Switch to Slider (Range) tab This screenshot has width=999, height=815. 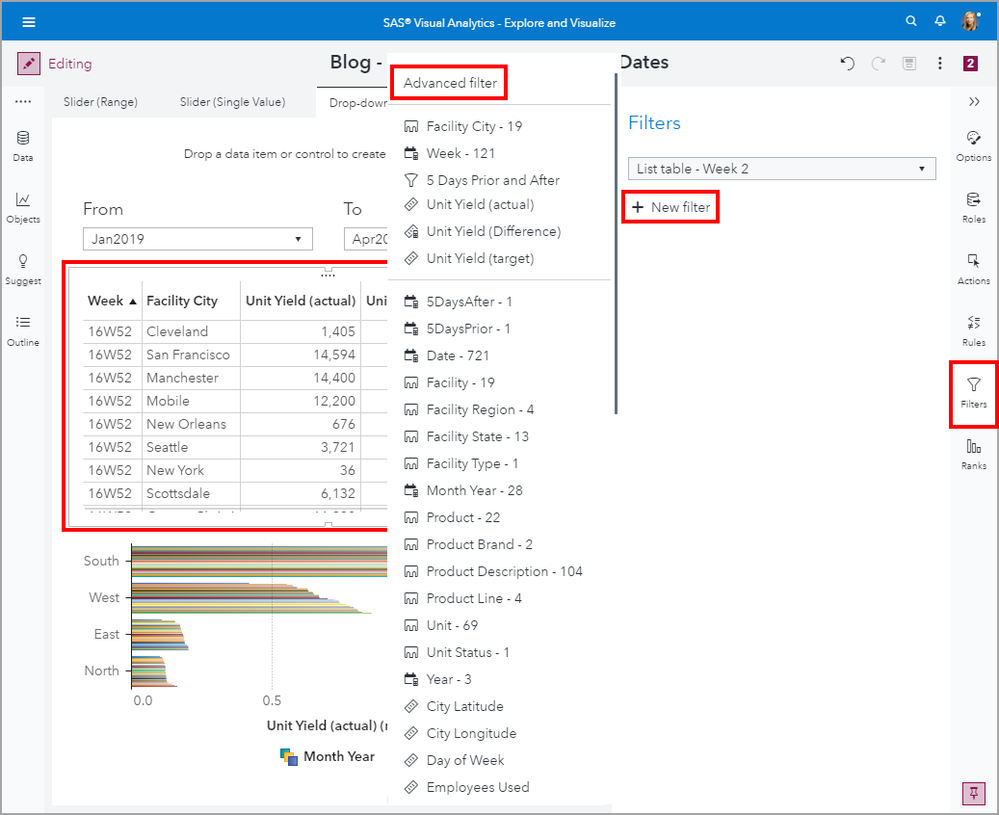[100, 102]
